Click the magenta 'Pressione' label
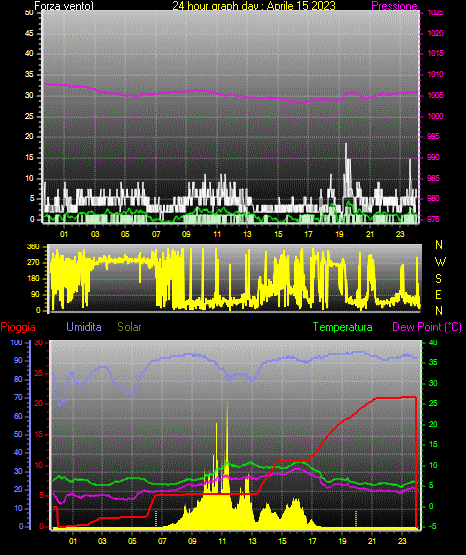Viewport: 466px width, 555px height. [x=394, y=6]
